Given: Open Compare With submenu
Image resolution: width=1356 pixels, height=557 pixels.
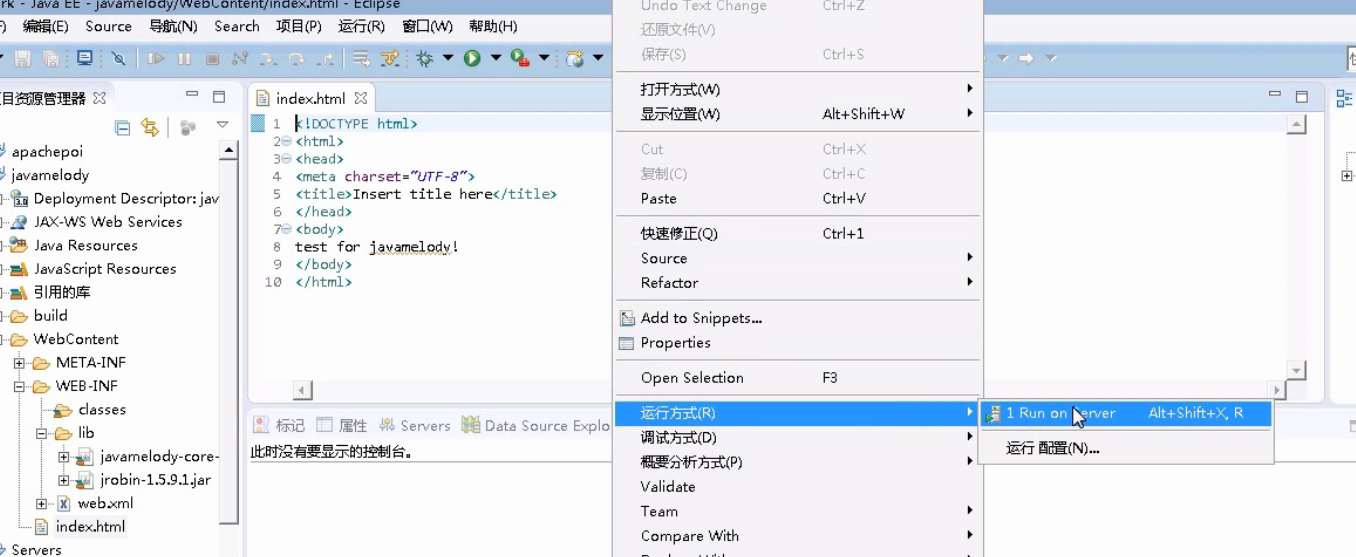Looking at the screenshot, I should click(x=797, y=535).
